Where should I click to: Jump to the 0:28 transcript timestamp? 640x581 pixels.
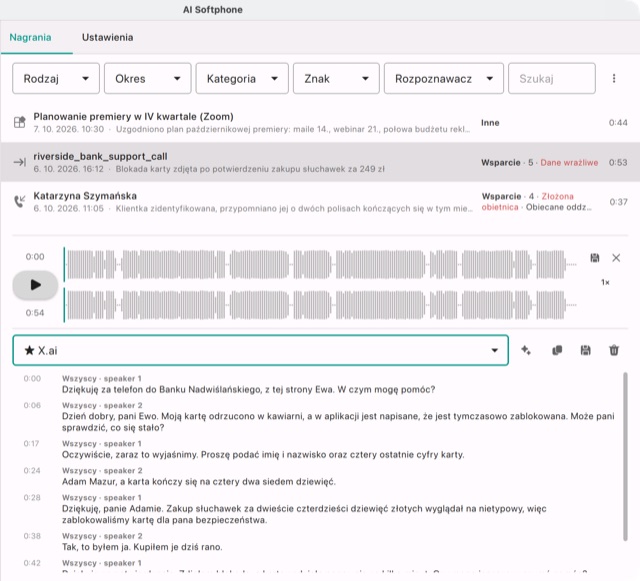pos(32,497)
